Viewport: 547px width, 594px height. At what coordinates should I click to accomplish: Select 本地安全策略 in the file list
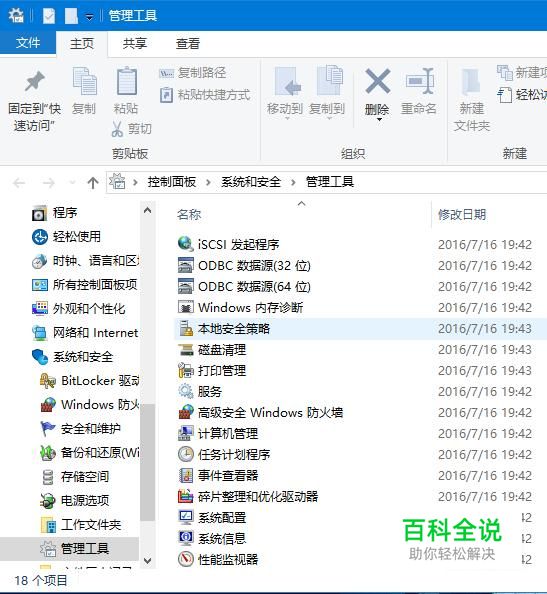point(234,328)
